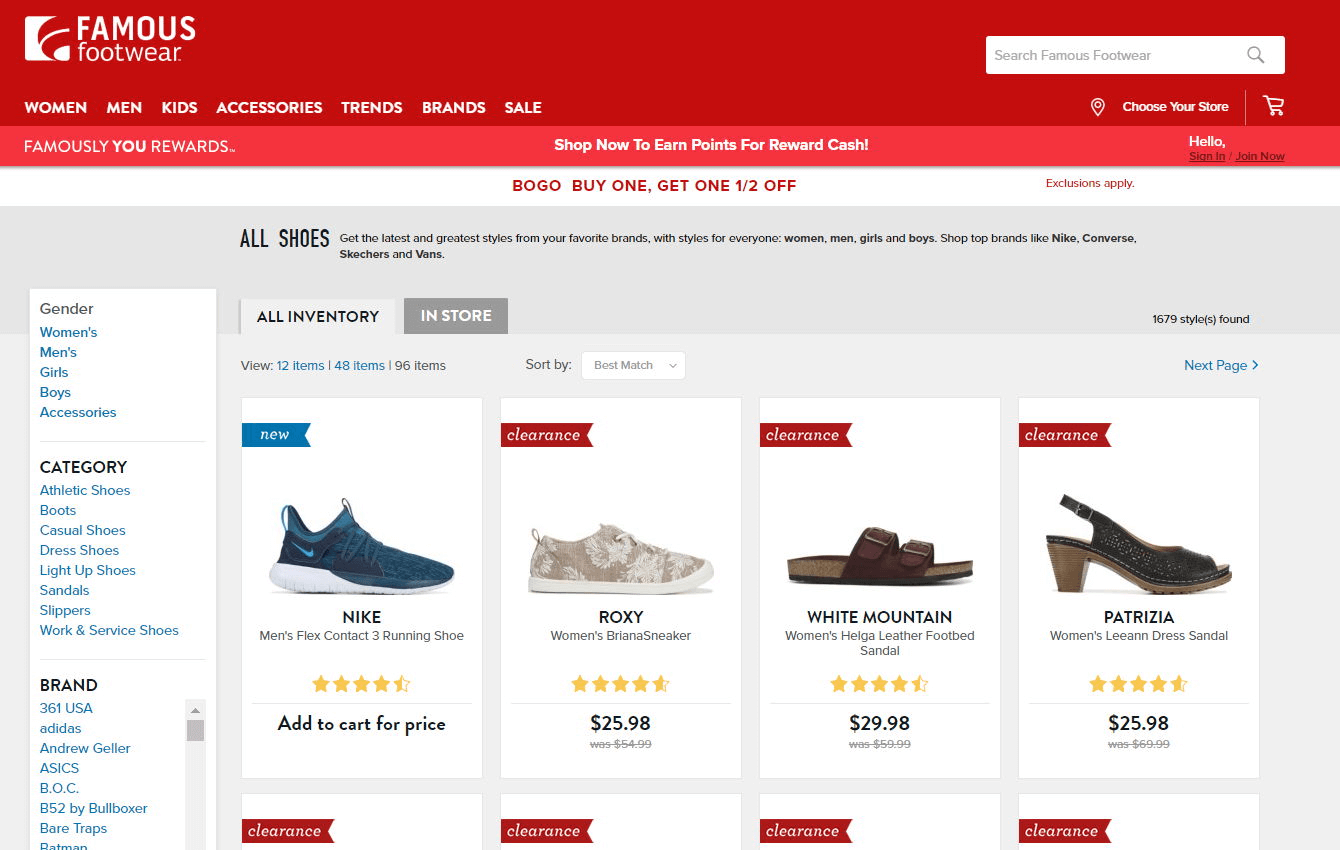Open the White Mountain footbed sandal image
Viewport: 1340px width, 850px height.
pyautogui.click(x=879, y=556)
